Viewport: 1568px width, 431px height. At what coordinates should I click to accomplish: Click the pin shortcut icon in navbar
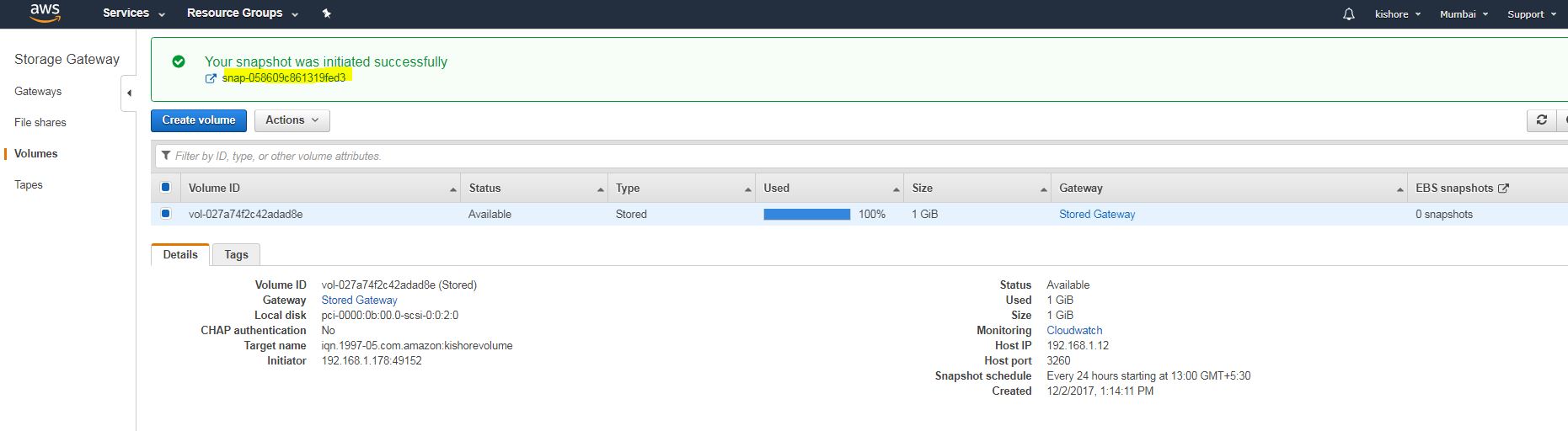point(327,13)
